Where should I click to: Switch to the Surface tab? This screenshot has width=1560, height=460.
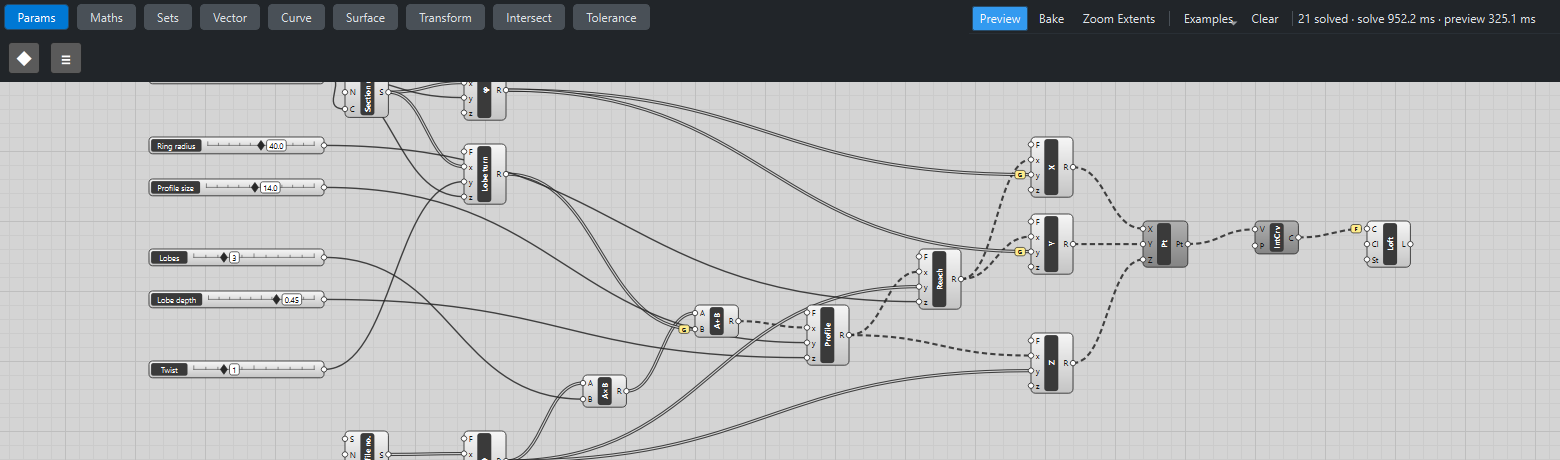pos(365,18)
